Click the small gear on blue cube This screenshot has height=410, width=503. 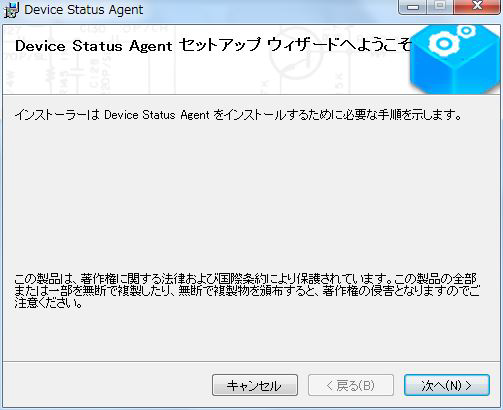coord(466,31)
